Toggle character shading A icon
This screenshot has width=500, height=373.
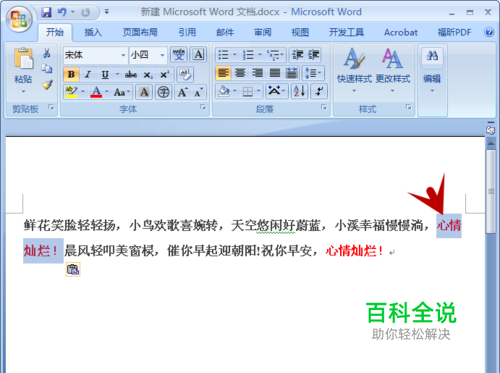click(144, 92)
